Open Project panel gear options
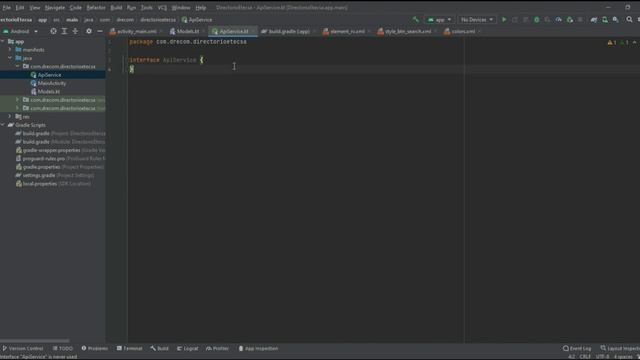The image size is (640, 360). click(89, 31)
